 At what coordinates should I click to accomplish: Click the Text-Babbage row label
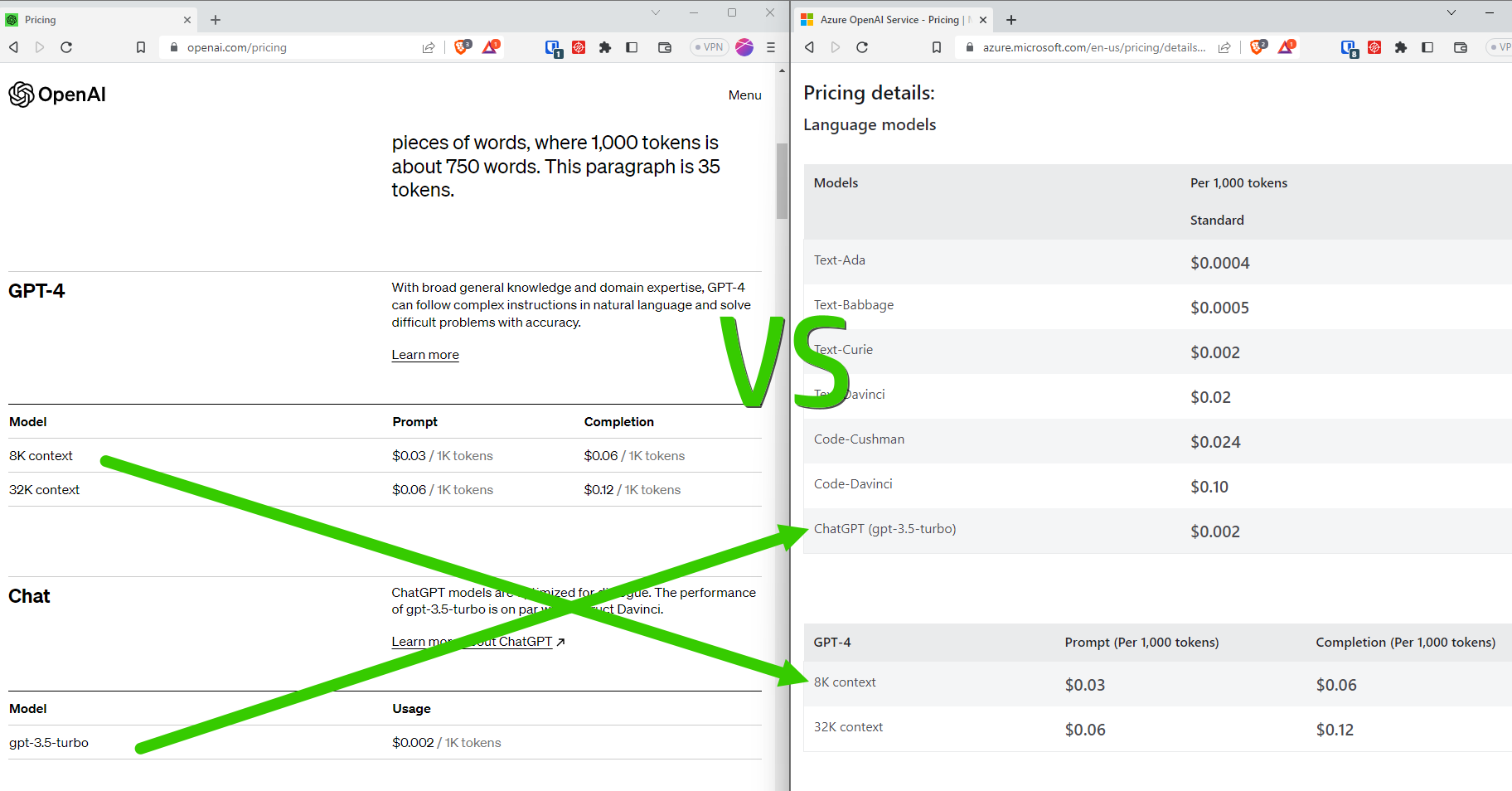[854, 304]
